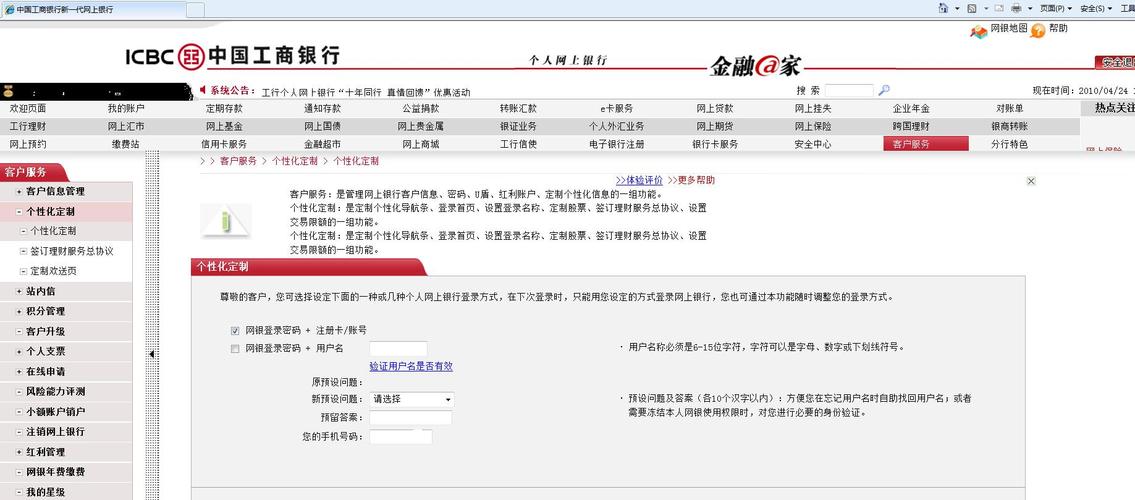This screenshot has height=500, width=1135.
Task: Click the 您的手机号码 input field
Action: click(401, 437)
